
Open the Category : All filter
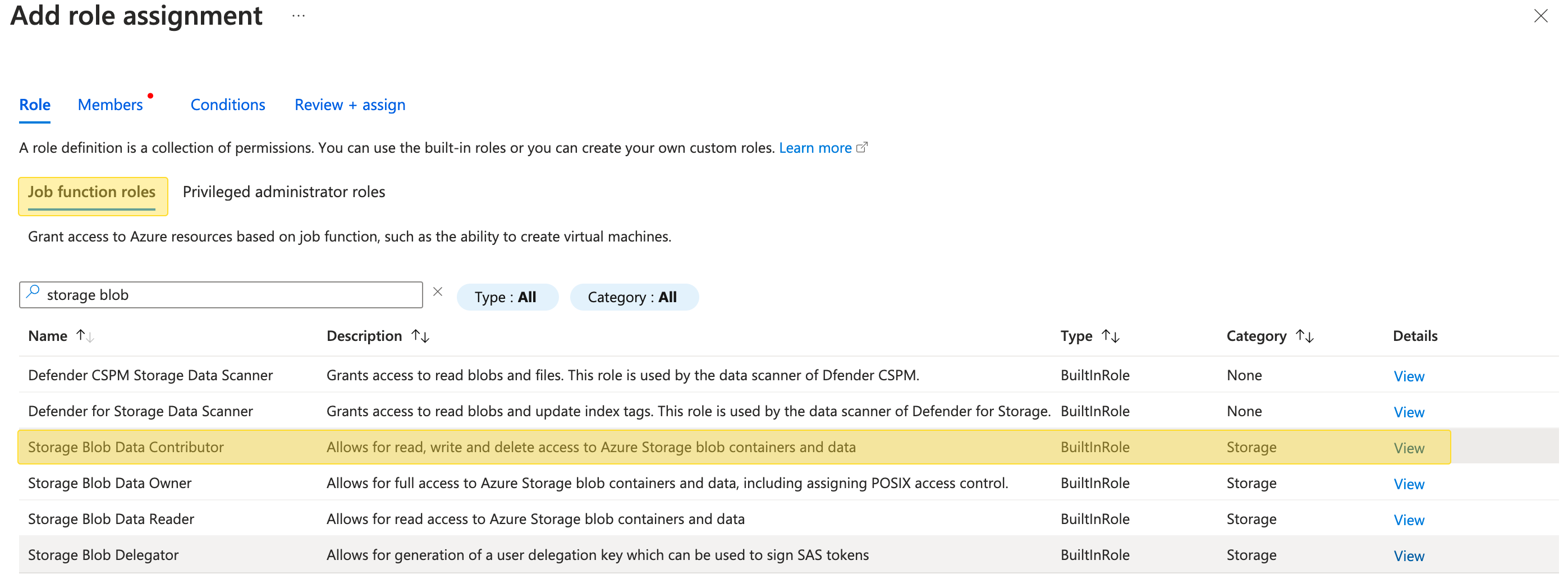[632, 297]
